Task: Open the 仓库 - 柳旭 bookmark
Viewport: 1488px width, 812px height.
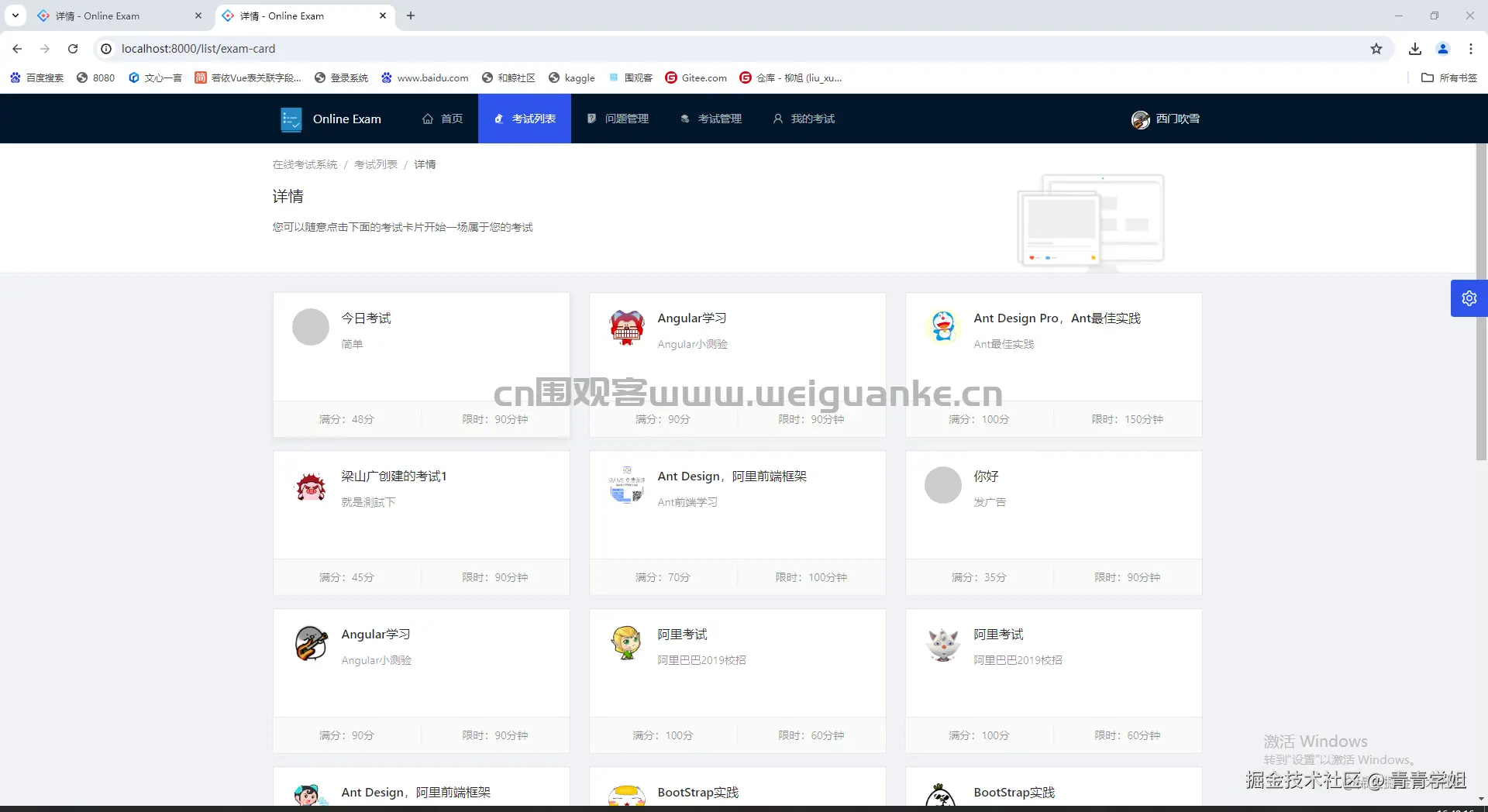Action: pos(790,77)
